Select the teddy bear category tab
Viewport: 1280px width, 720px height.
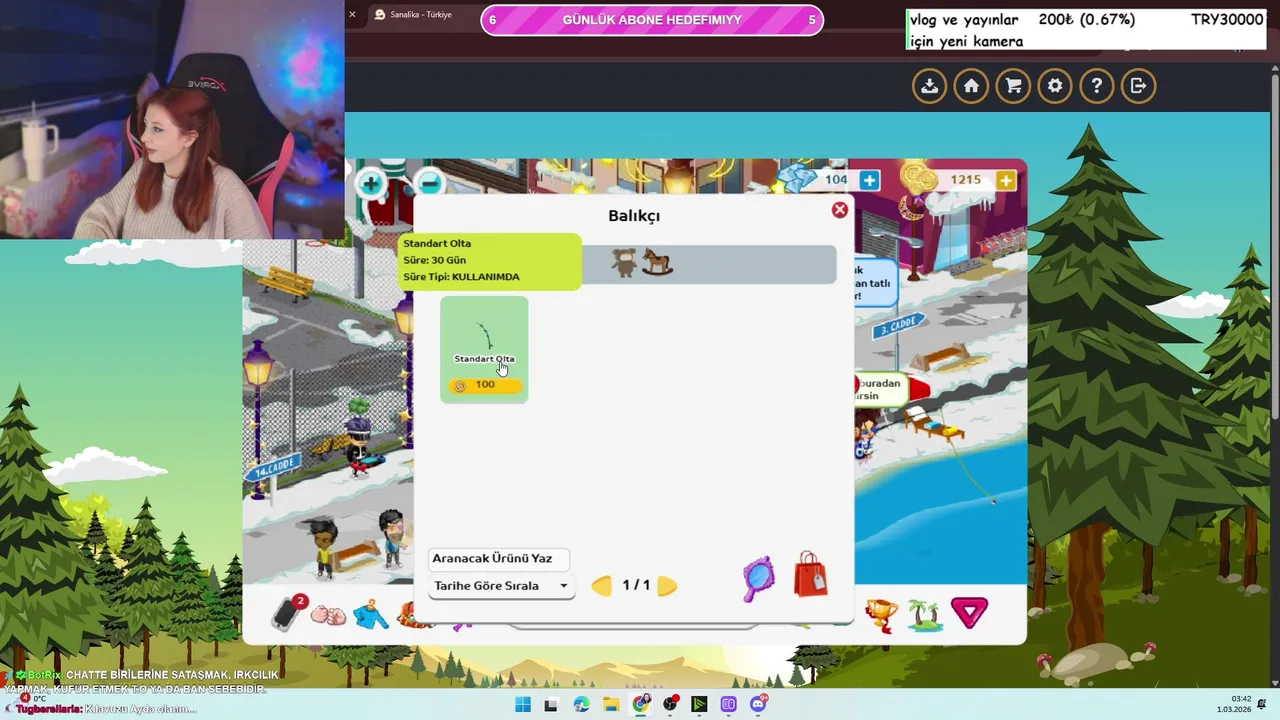click(625, 263)
